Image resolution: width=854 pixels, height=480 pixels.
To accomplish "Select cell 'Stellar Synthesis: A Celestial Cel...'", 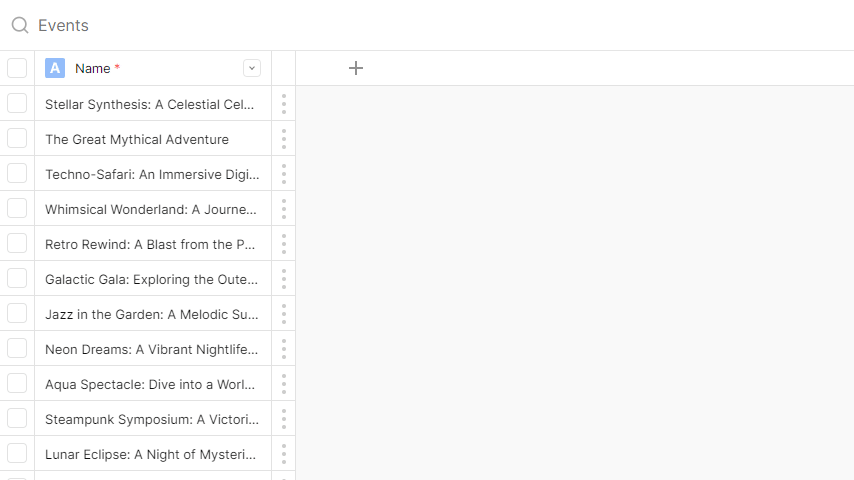I will pos(153,104).
